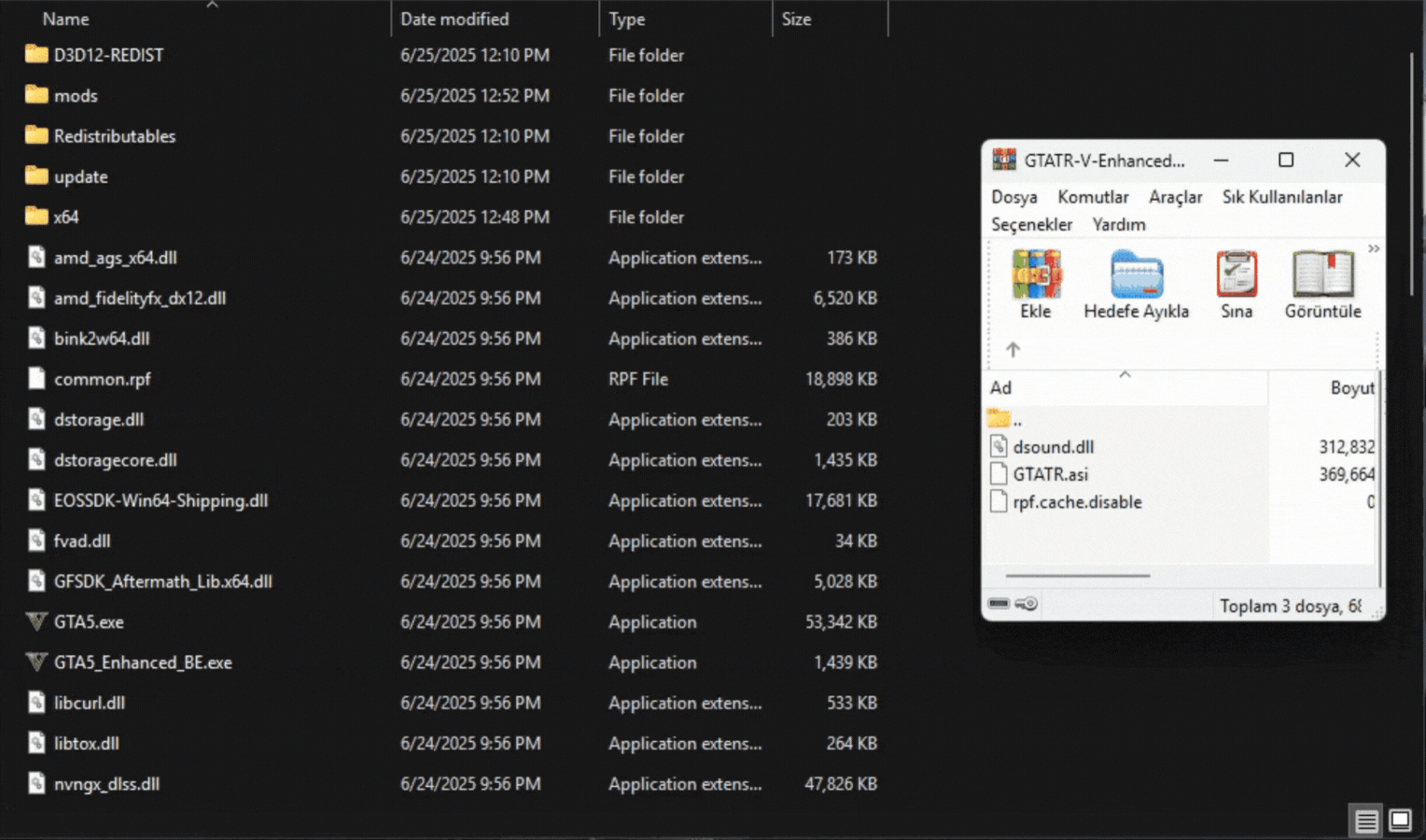Click '6/25/2025 12:48 PM' date of x64
Viewport: 1426px width, 840px height.
point(475,217)
